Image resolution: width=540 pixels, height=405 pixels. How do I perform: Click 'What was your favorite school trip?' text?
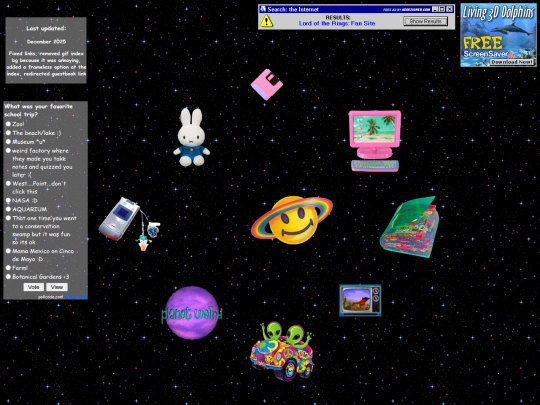point(39,110)
